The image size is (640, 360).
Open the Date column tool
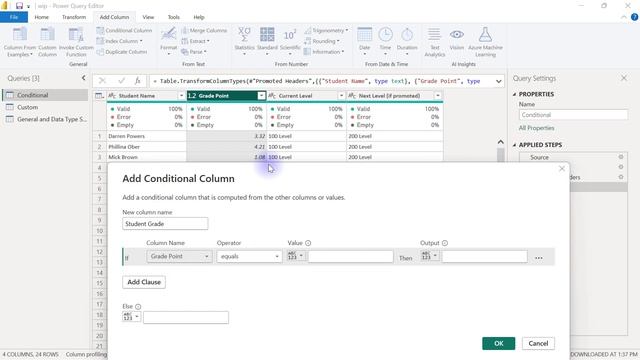click(364, 42)
